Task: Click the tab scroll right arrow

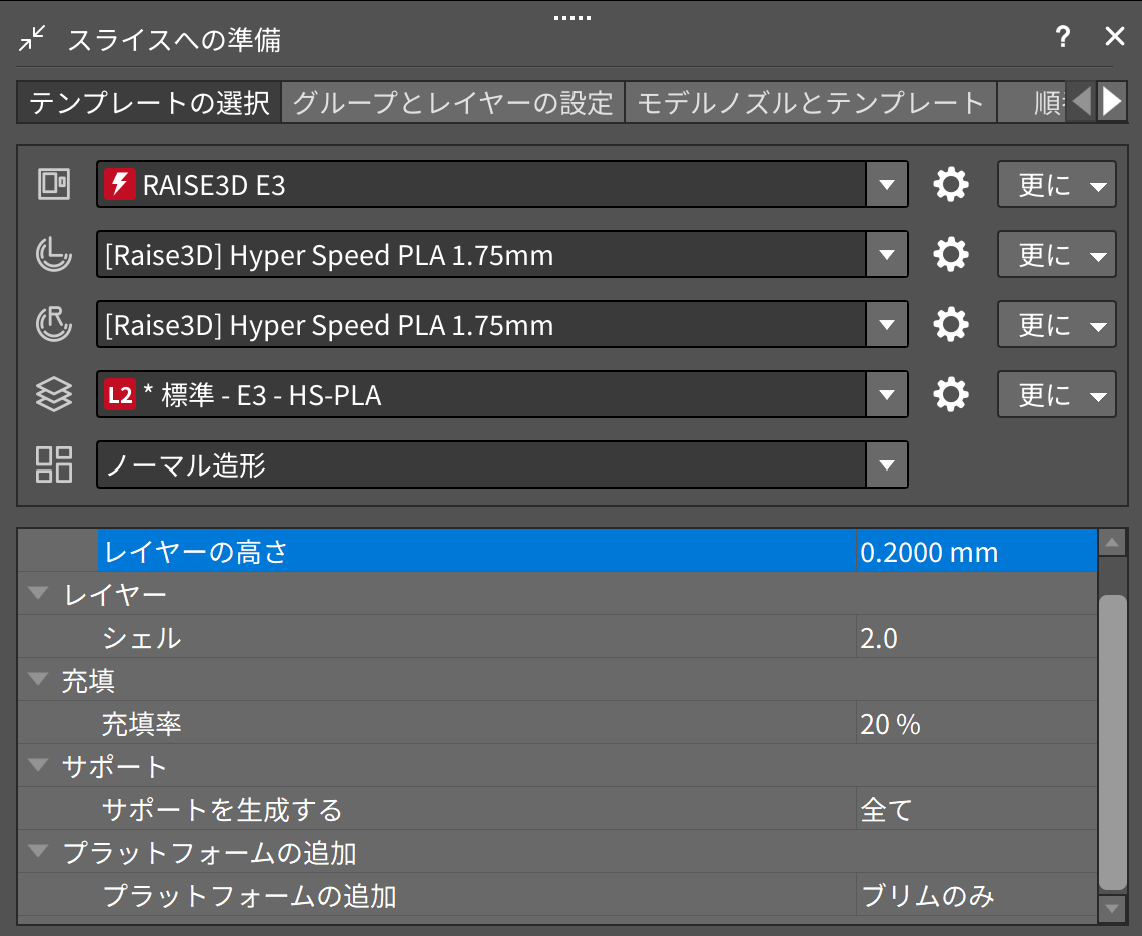Action: tap(1112, 102)
